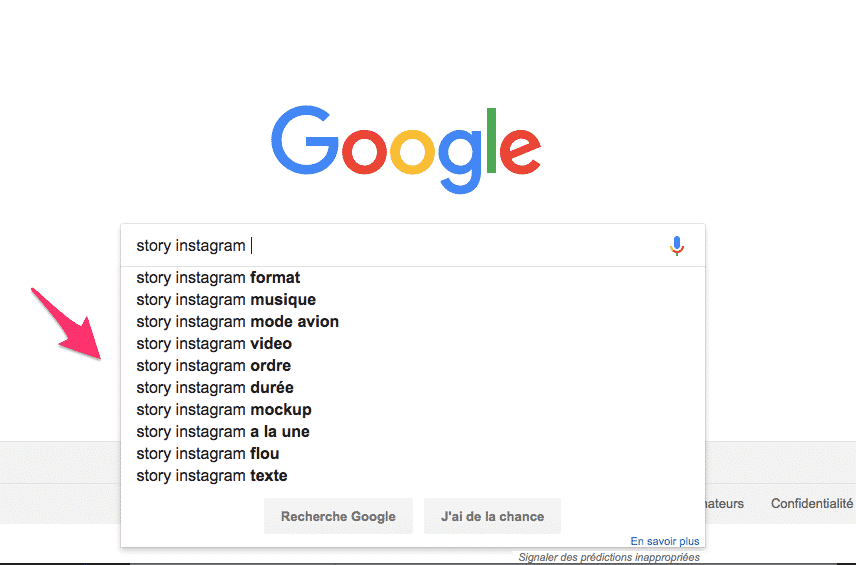Select the "story instagram video" suggestion
This screenshot has height=565, width=856.
pyautogui.click(x=214, y=344)
